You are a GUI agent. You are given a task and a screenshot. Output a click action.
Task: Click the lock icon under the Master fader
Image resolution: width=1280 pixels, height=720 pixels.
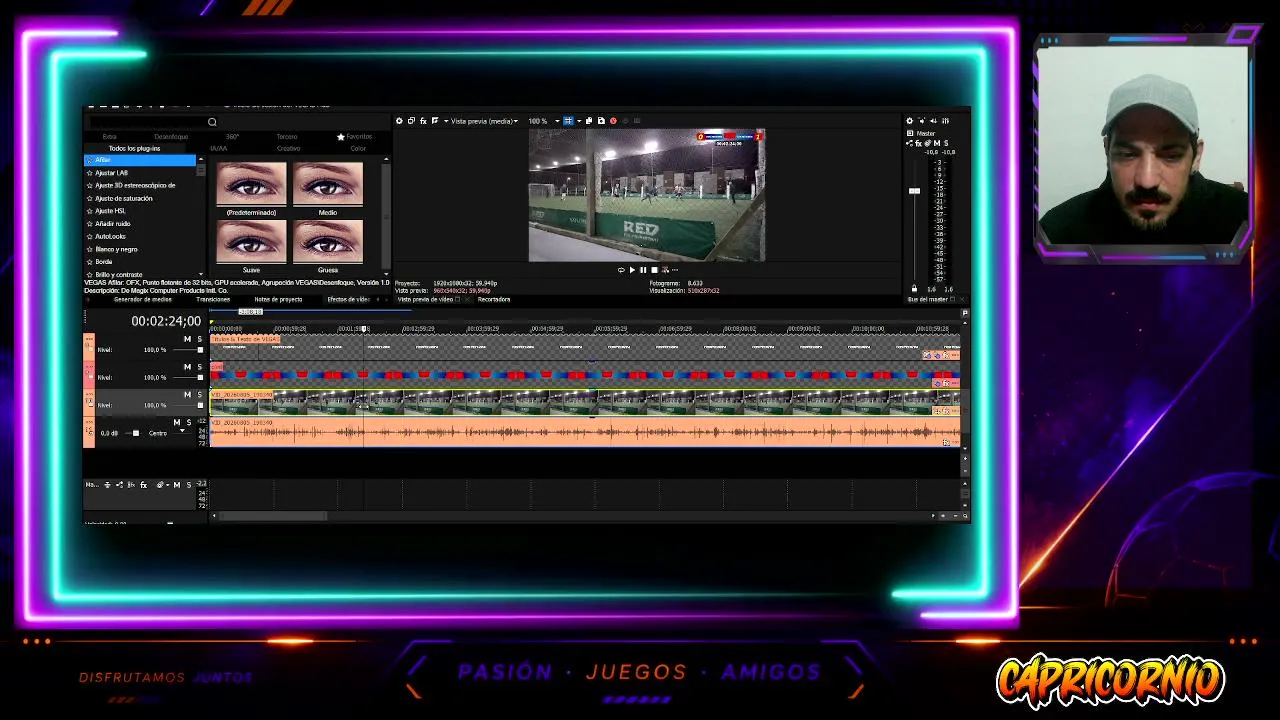913,289
